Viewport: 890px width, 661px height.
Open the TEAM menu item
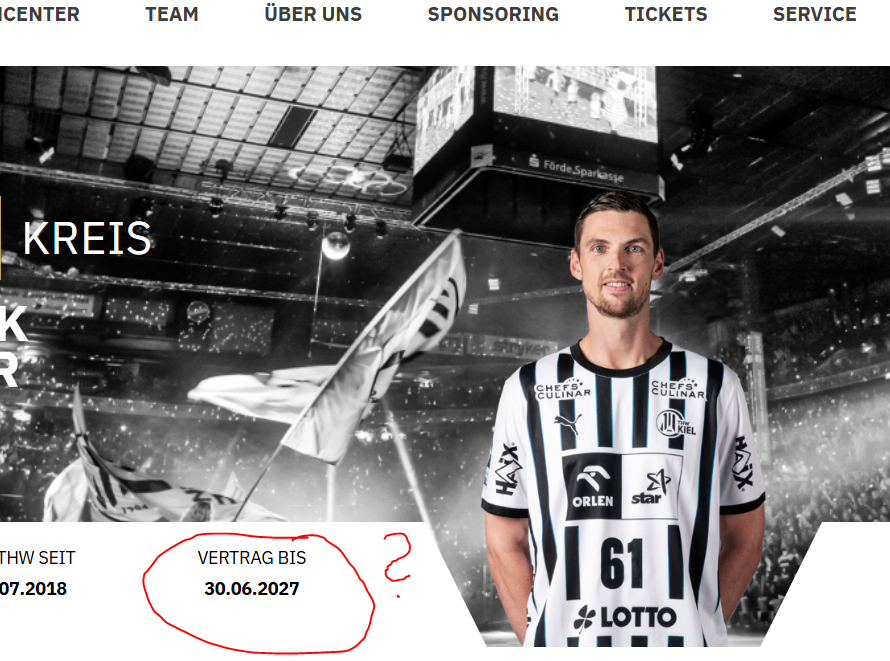(172, 14)
